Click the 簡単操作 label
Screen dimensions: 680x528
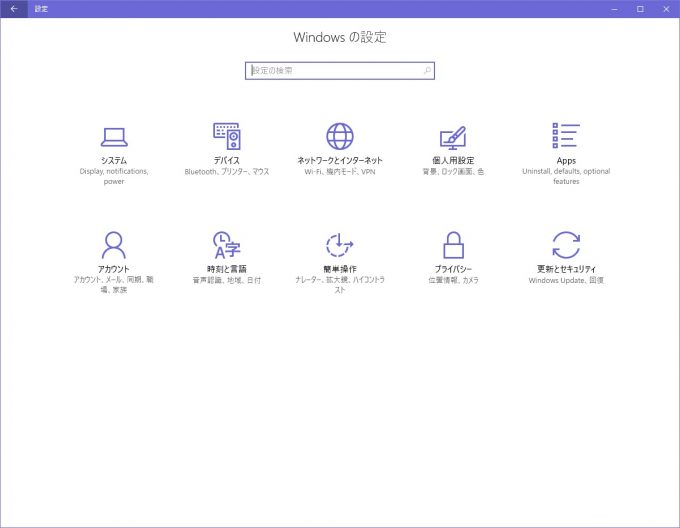pyautogui.click(x=340, y=269)
